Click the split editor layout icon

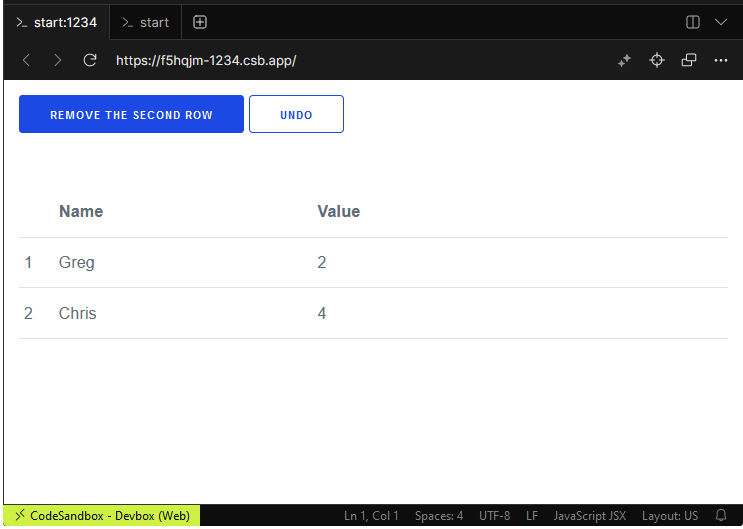tap(693, 22)
